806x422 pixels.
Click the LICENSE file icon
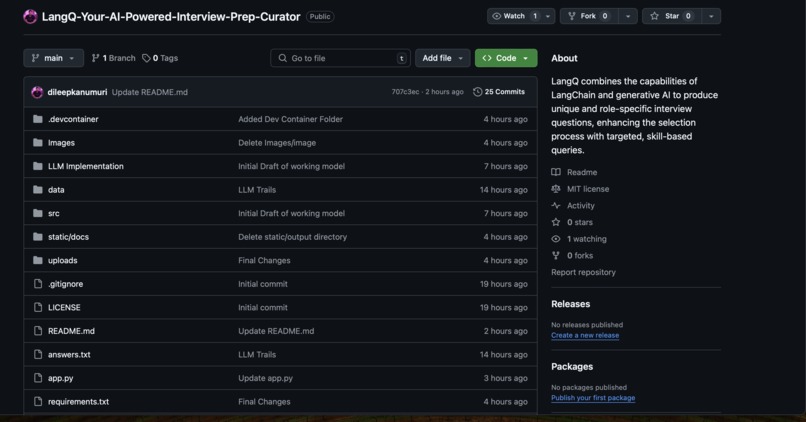click(38, 307)
